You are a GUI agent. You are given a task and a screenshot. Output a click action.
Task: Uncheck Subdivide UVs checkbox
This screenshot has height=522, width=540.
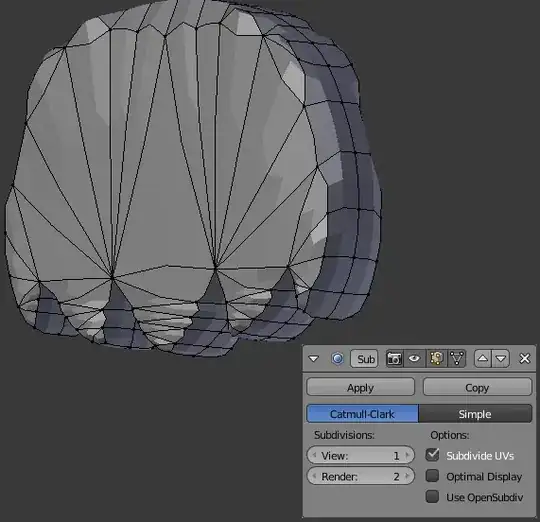(x=432, y=455)
